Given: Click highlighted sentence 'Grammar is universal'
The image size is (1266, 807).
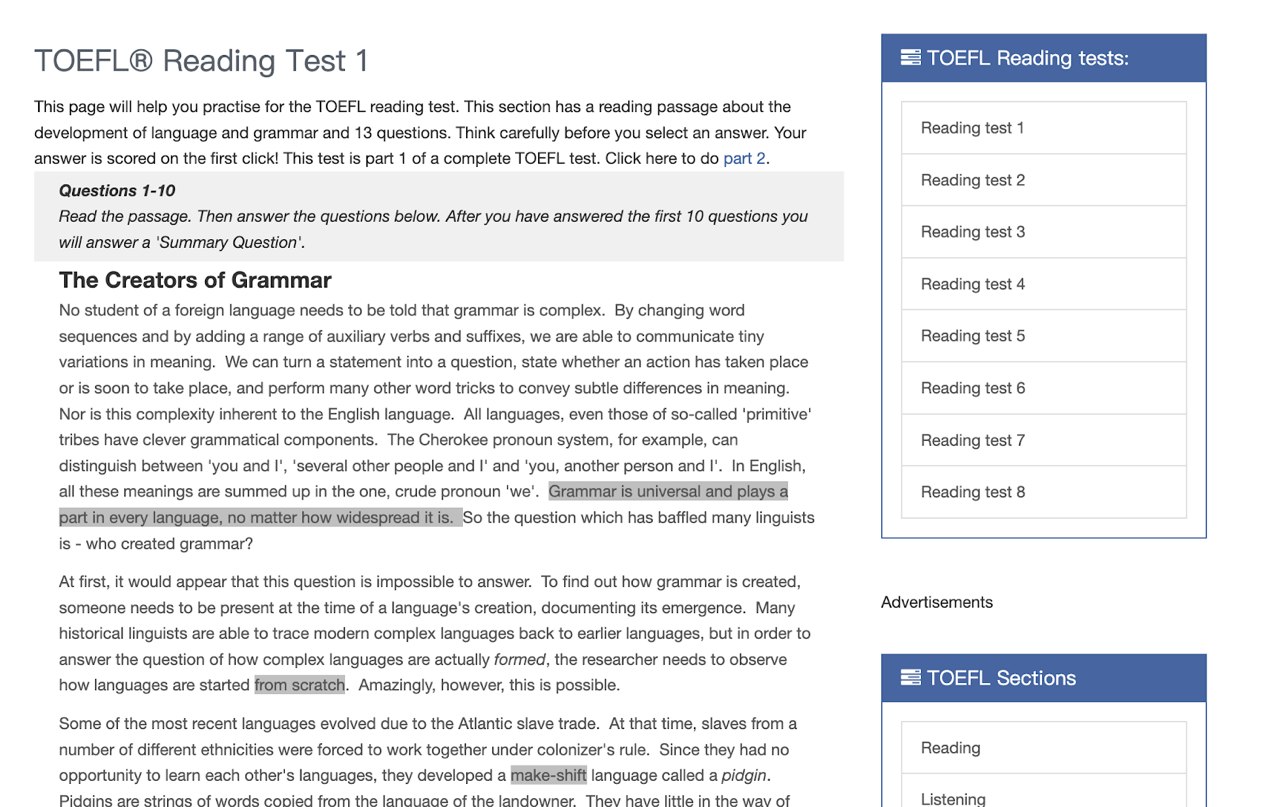Looking at the screenshot, I should pos(667,491).
